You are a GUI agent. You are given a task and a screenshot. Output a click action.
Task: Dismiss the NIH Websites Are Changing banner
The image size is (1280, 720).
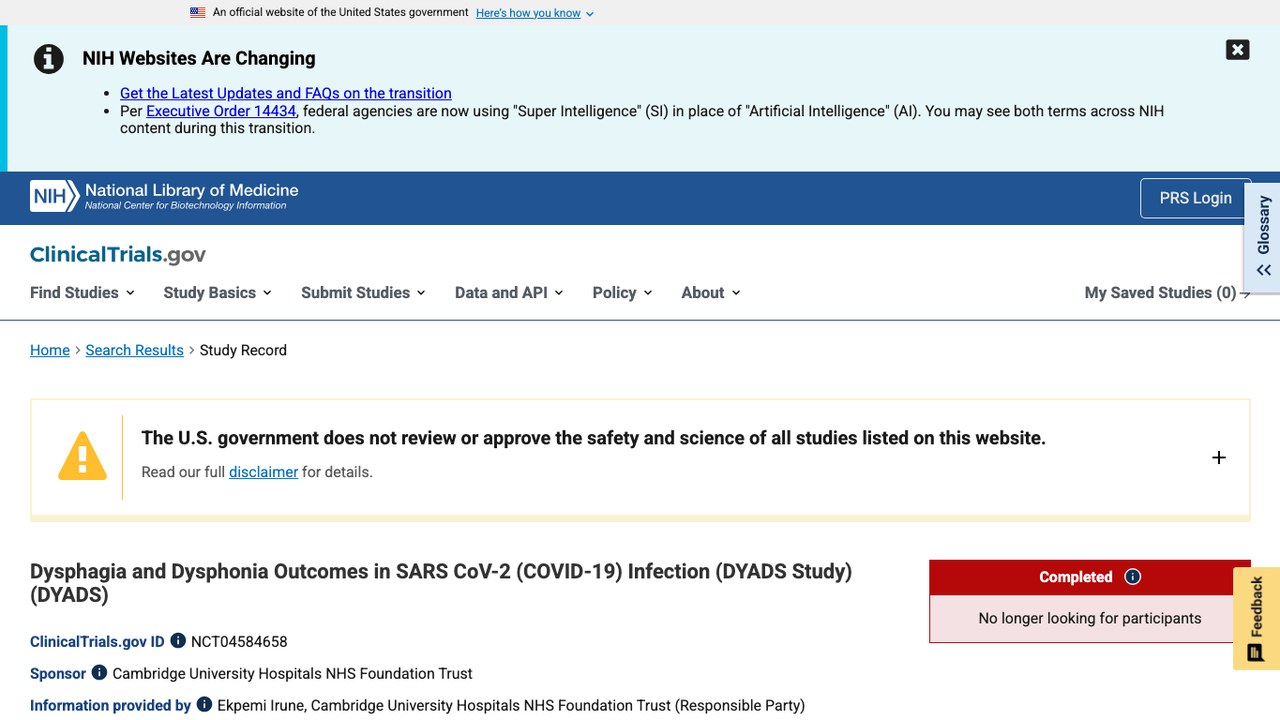coord(1238,50)
